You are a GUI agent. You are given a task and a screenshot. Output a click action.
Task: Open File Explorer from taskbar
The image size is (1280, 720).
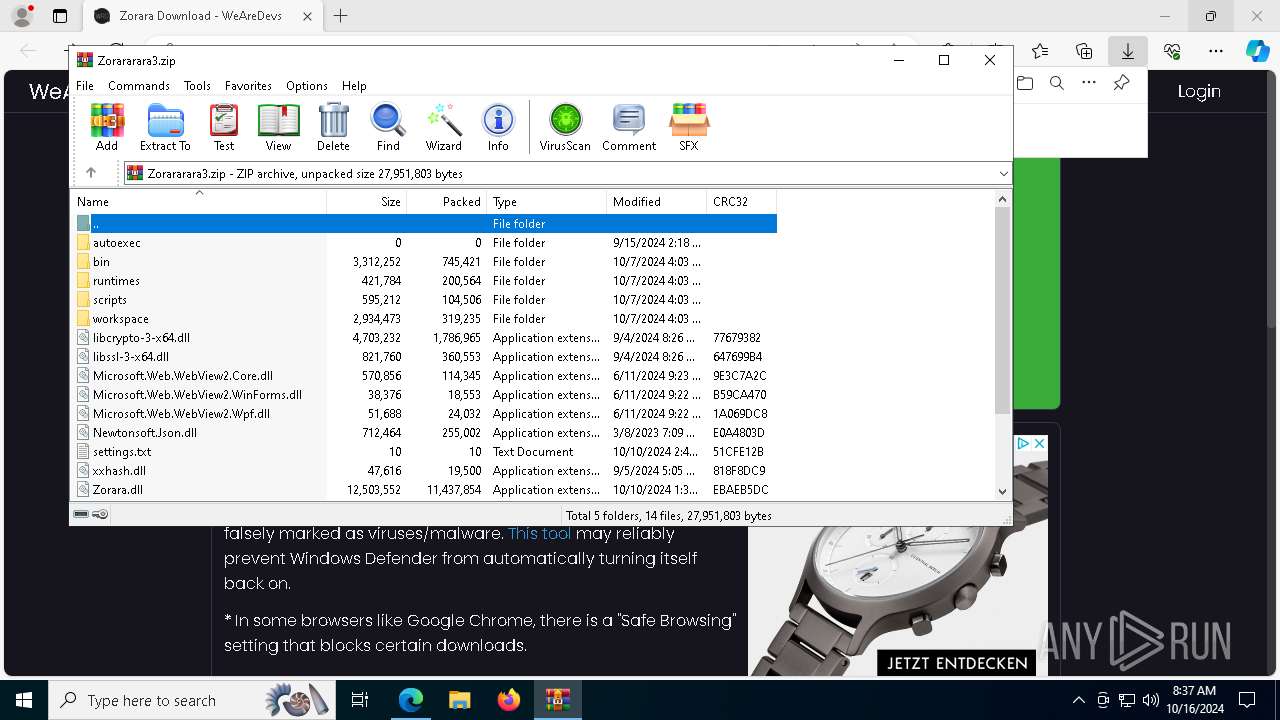pyautogui.click(x=460, y=700)
